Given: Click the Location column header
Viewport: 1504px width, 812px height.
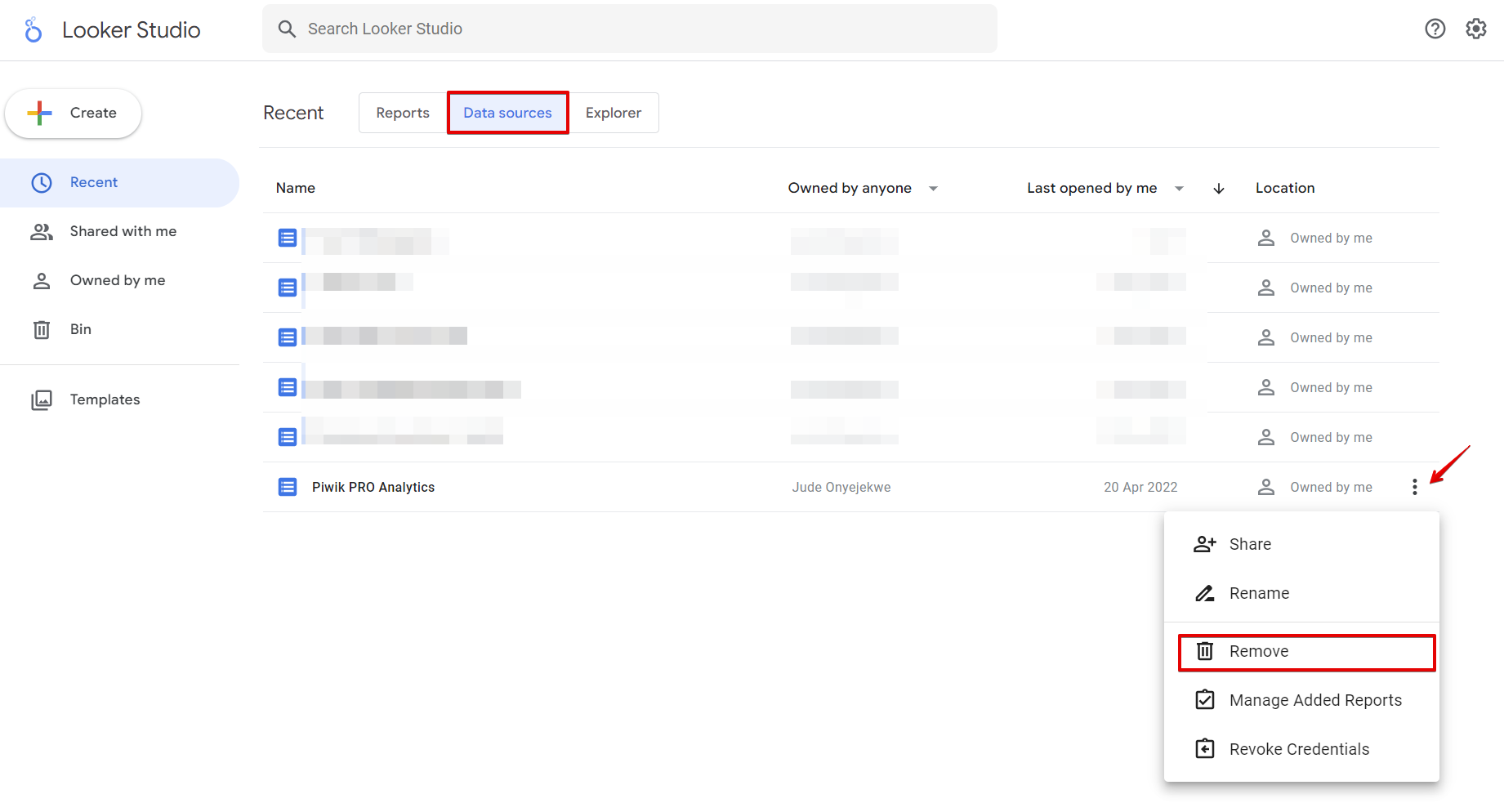Looking at the screenshot, I should click(1285, 188).
